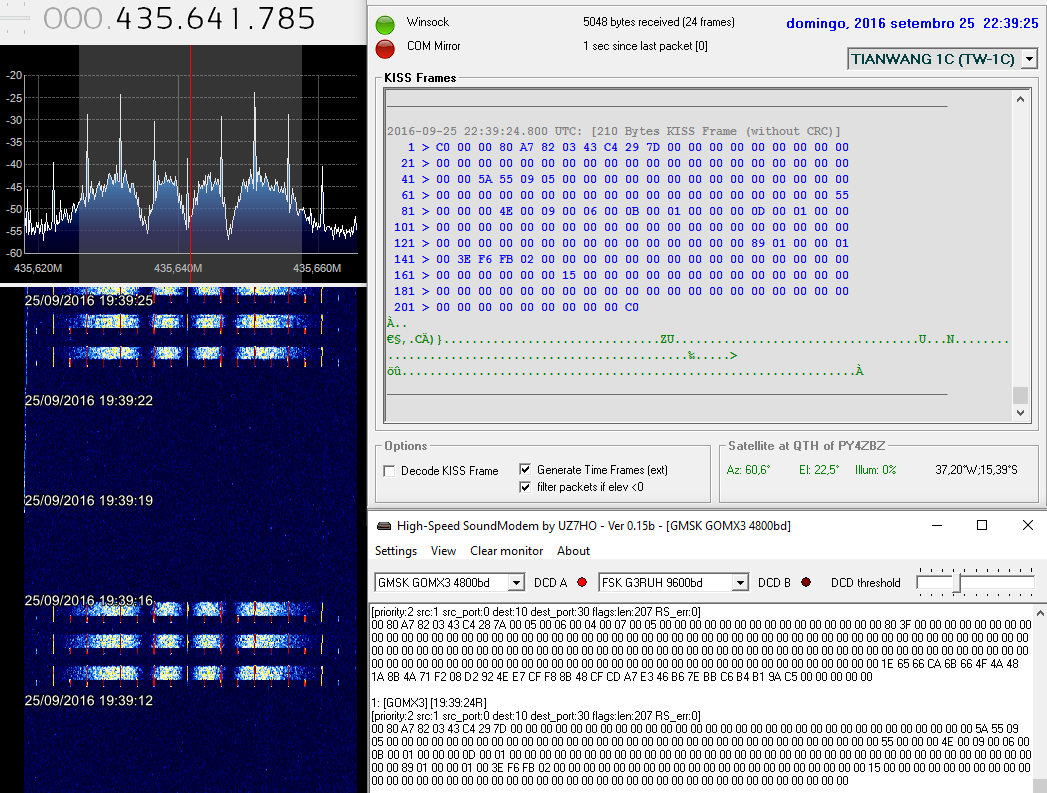
Task: Open the View menu in SoundModem
Action: point(443,551)
